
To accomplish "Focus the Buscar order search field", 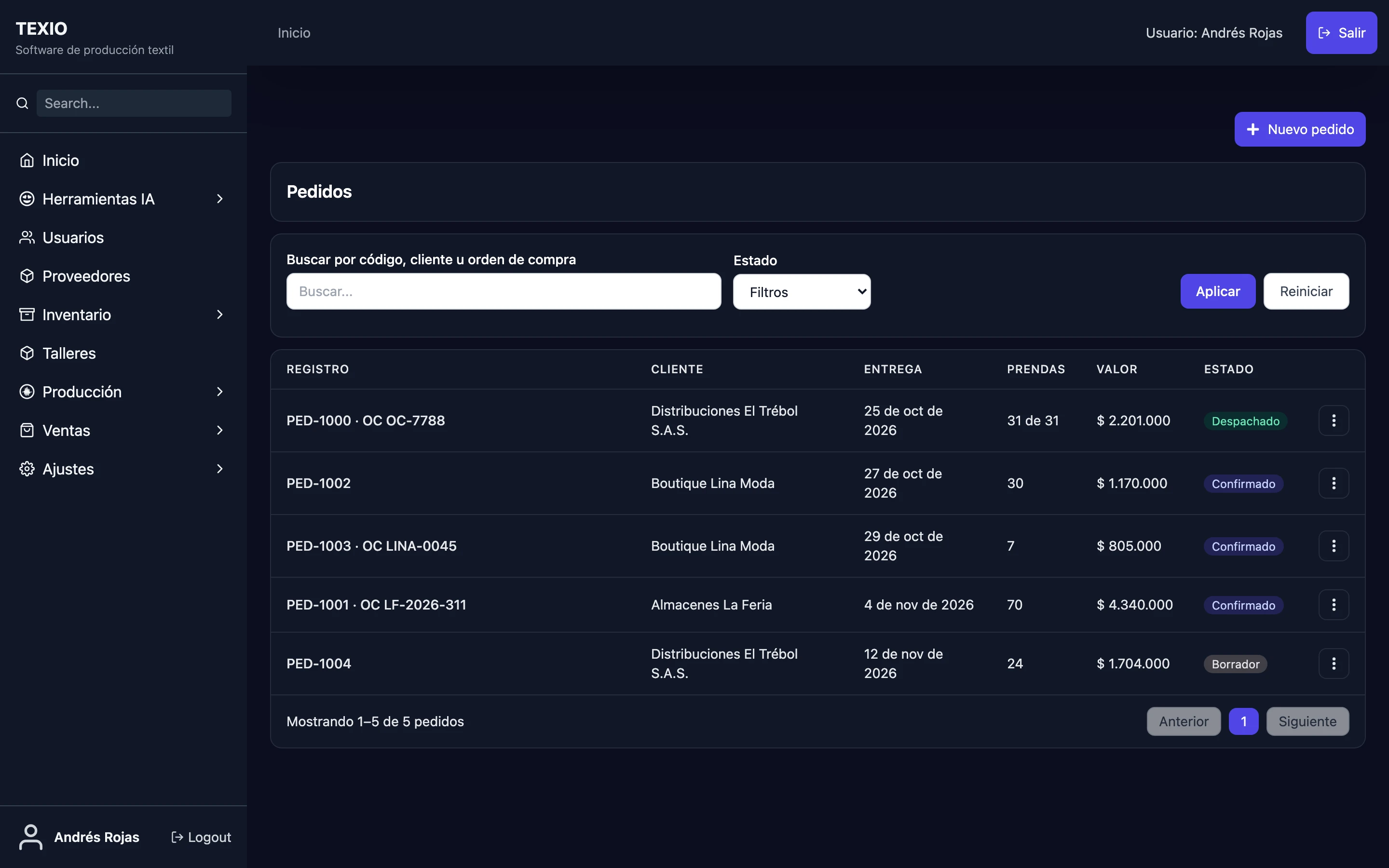I will 504,291.
